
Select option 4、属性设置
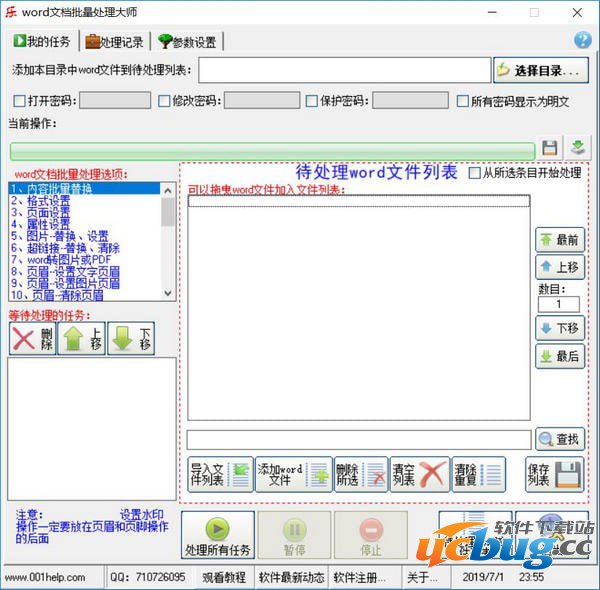84,224
